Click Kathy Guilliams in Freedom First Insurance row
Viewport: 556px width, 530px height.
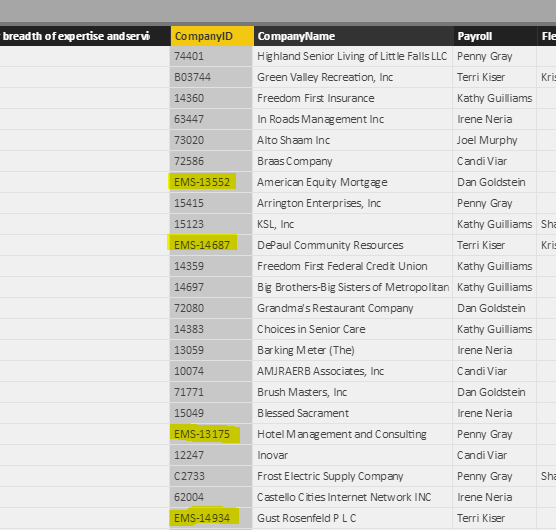point(494,98)
